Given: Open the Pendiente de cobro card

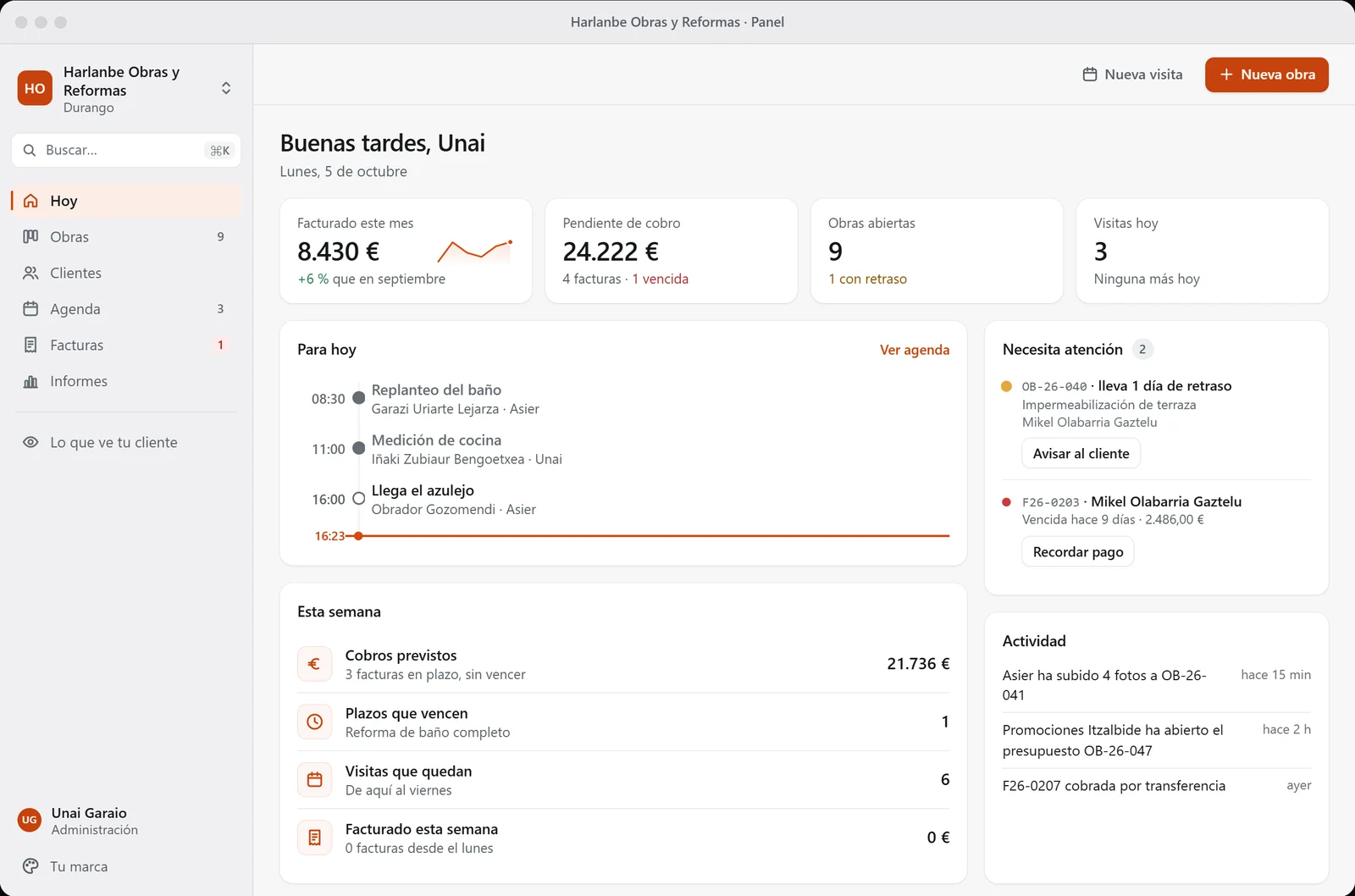Looking at the screenshot, I should 671,251.
